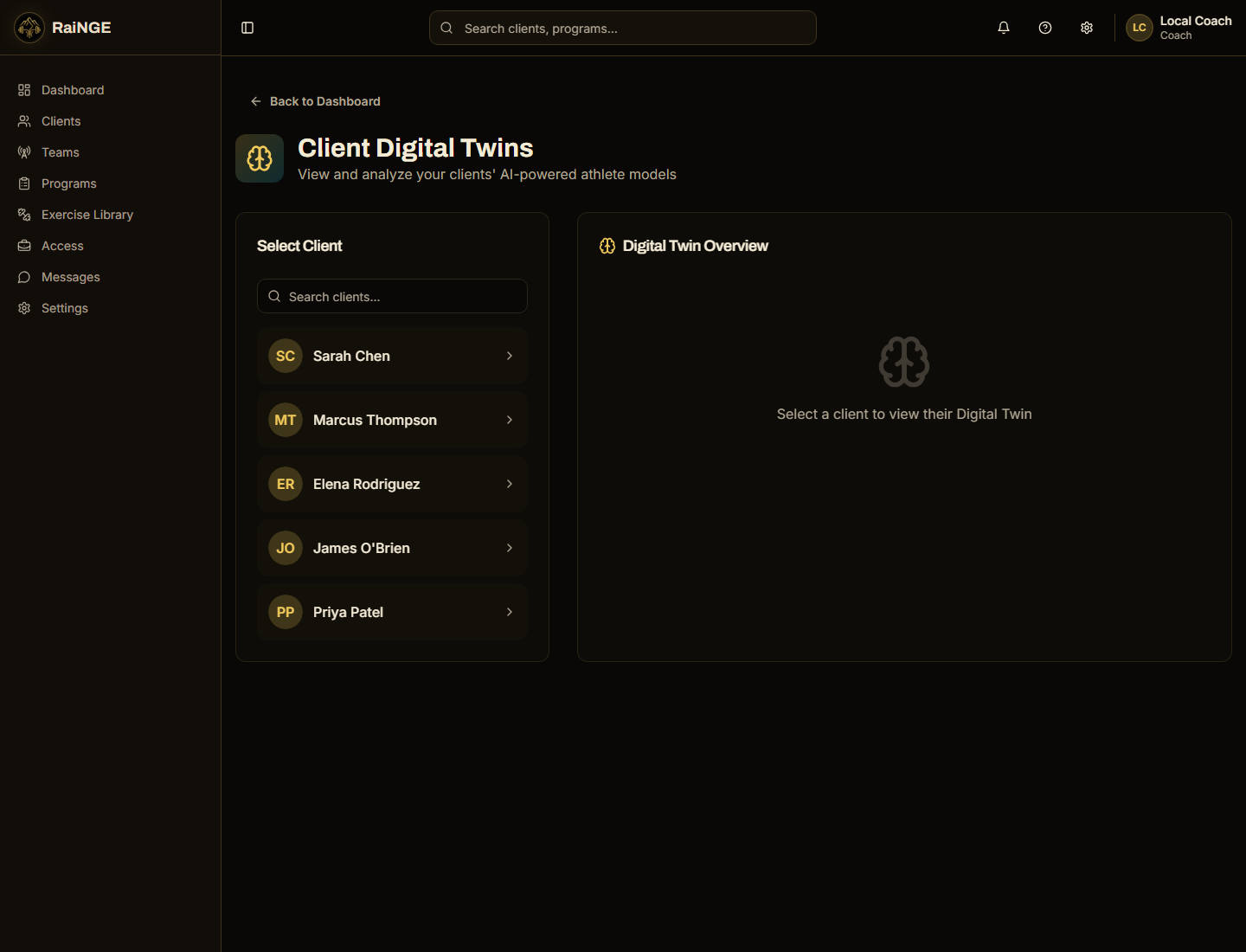The image size is (1246, 952).
Task: Expand Elena Rodriguez via chevron
Action: point(510,484)
